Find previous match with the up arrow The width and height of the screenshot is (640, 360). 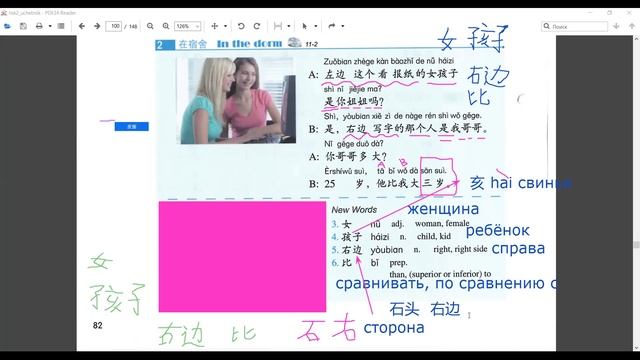click(x=632, y=26)
